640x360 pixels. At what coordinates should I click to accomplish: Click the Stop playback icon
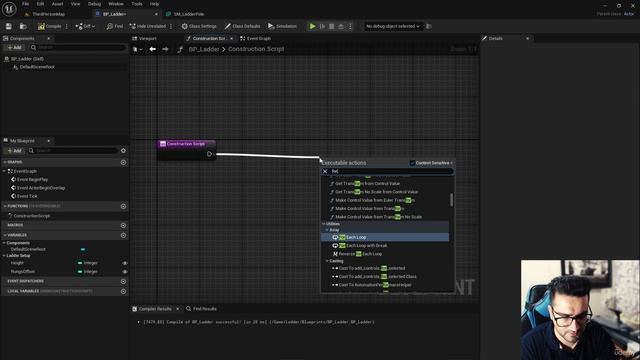click(x=331, y=26)
